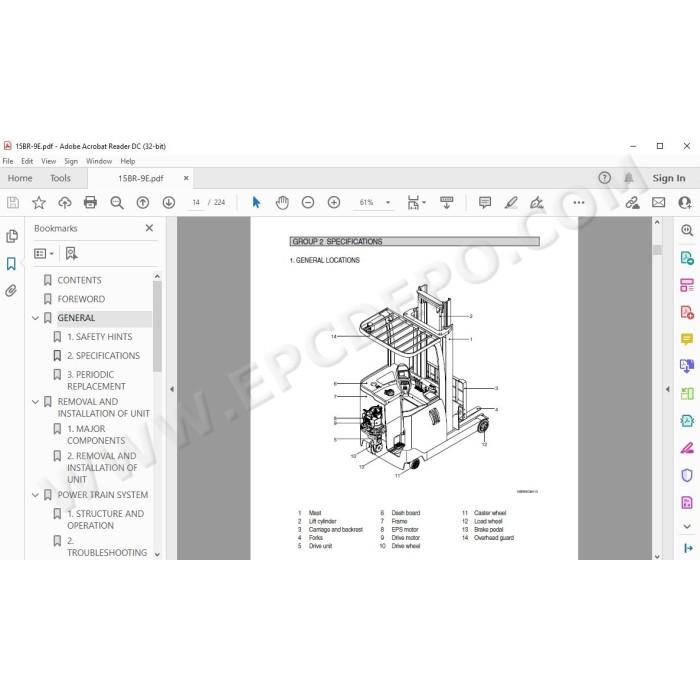
Task: Collapse left navigation pane arrow
Action: [172, 389]
